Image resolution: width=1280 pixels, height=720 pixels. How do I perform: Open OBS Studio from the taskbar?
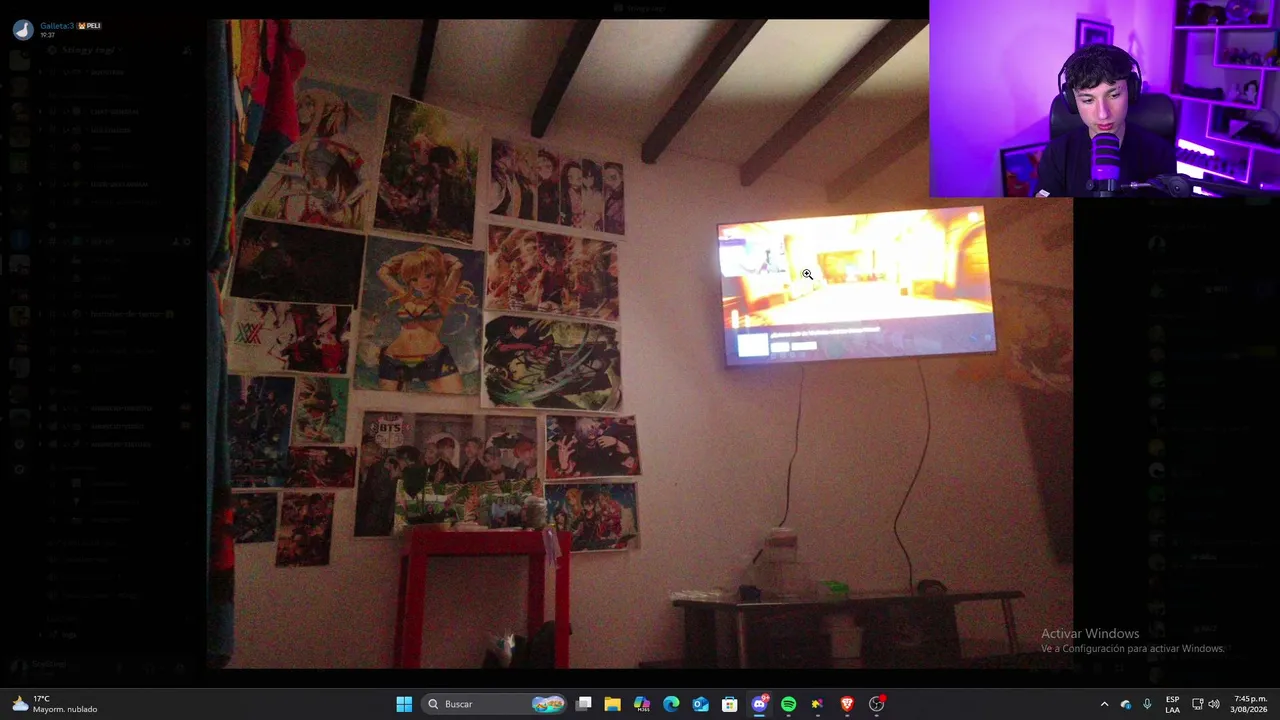pyautogui.click(x=876, y=704)
